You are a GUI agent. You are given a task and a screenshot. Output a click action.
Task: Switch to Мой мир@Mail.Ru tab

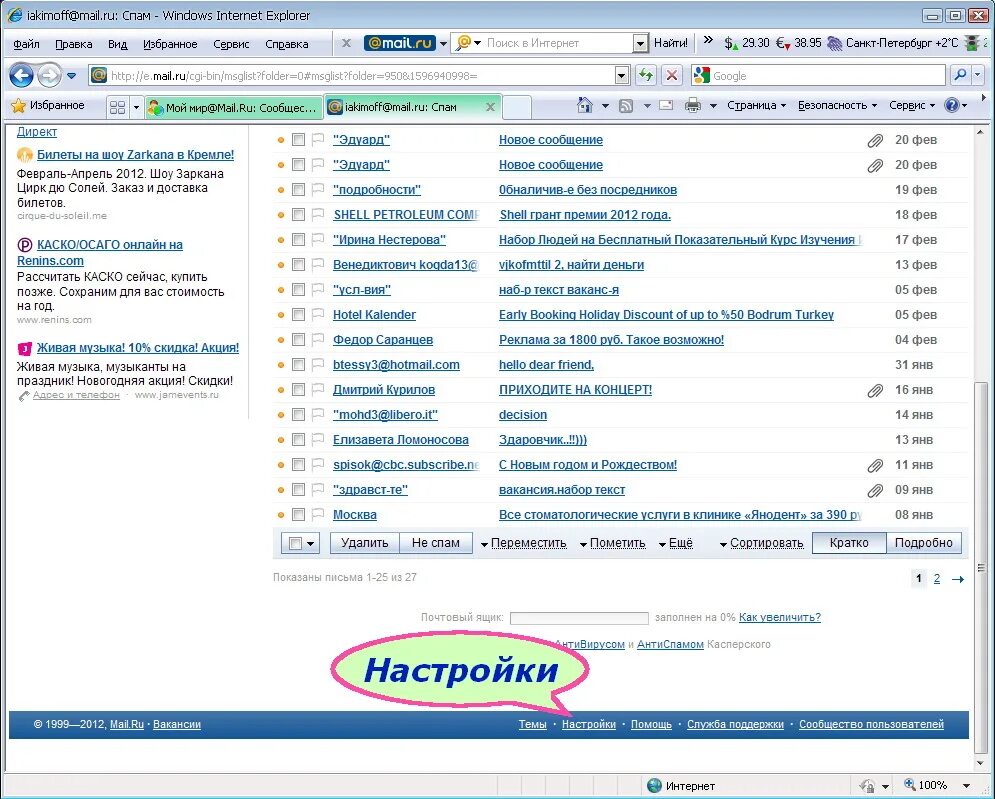[233, 107]
